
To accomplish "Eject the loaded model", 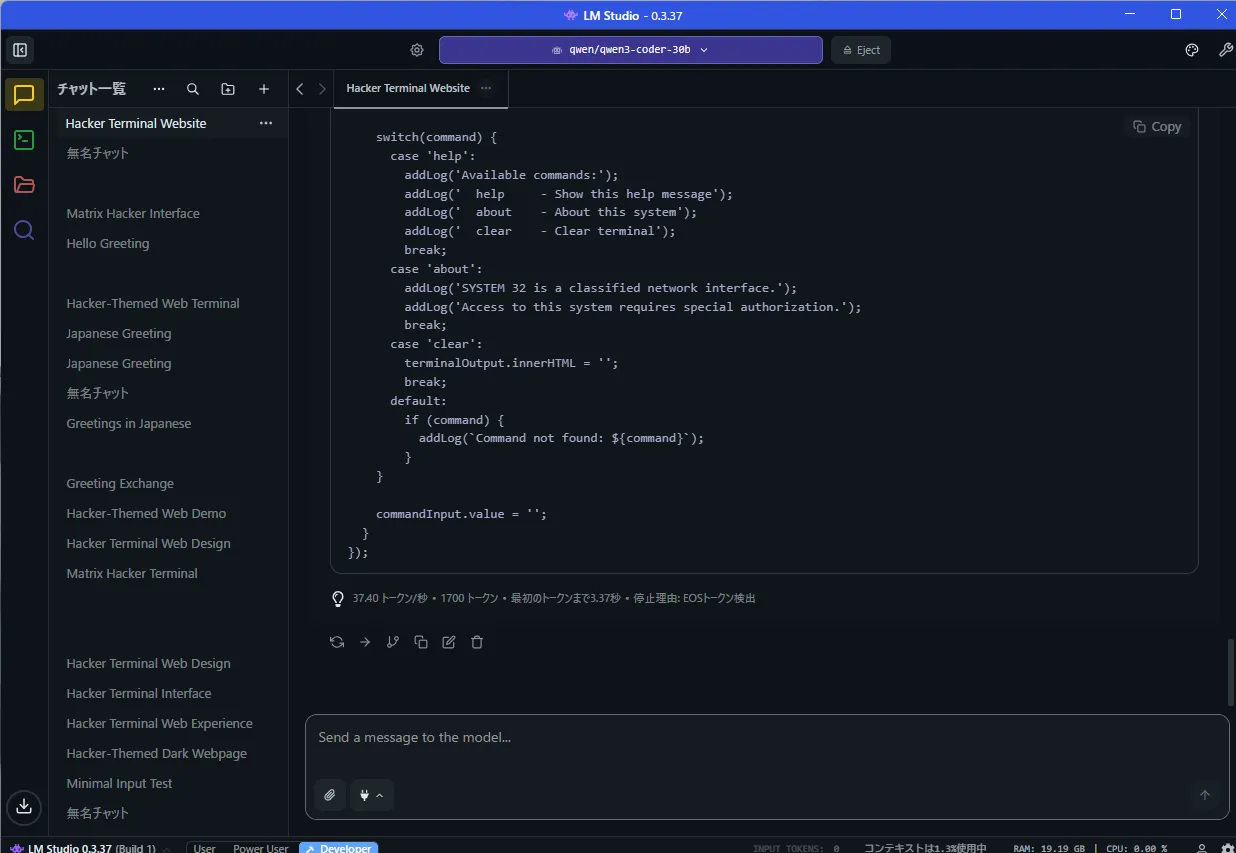I will tap(860, 50).
